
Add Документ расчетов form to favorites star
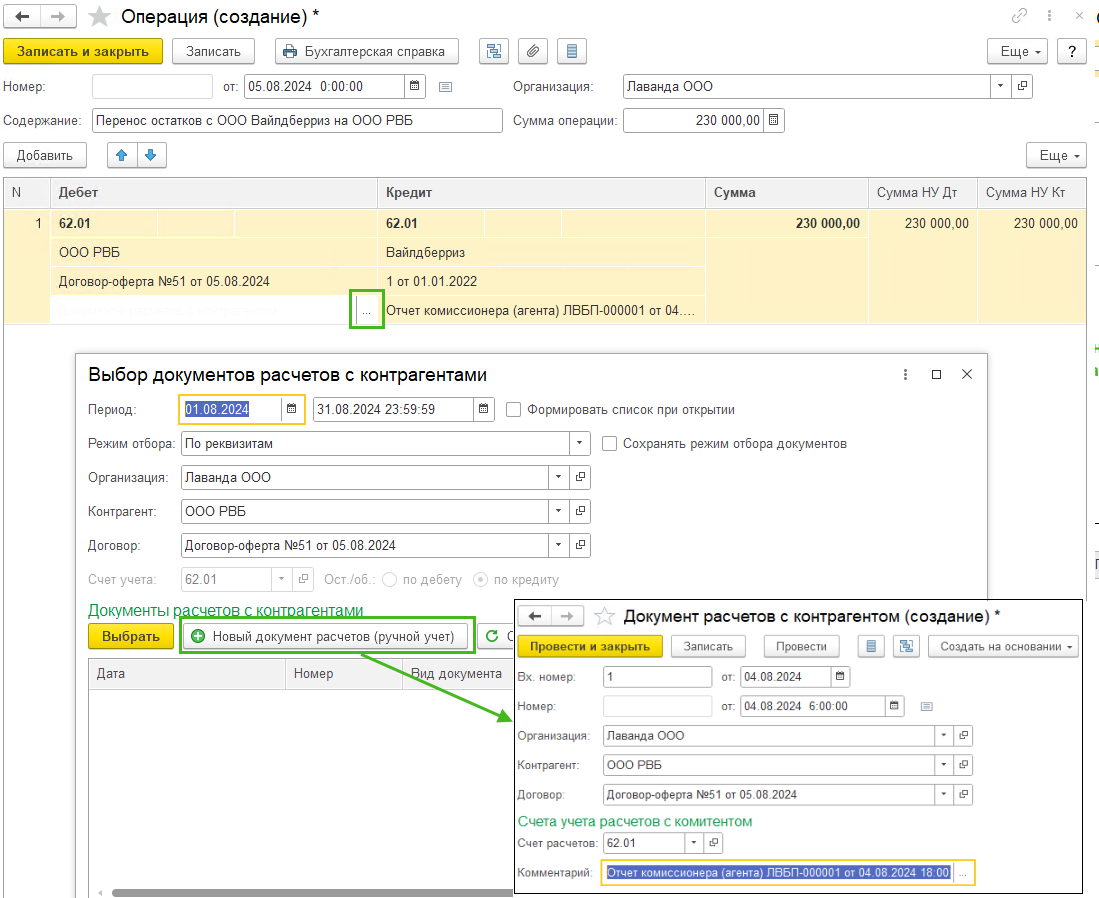(x=604, y=616)
